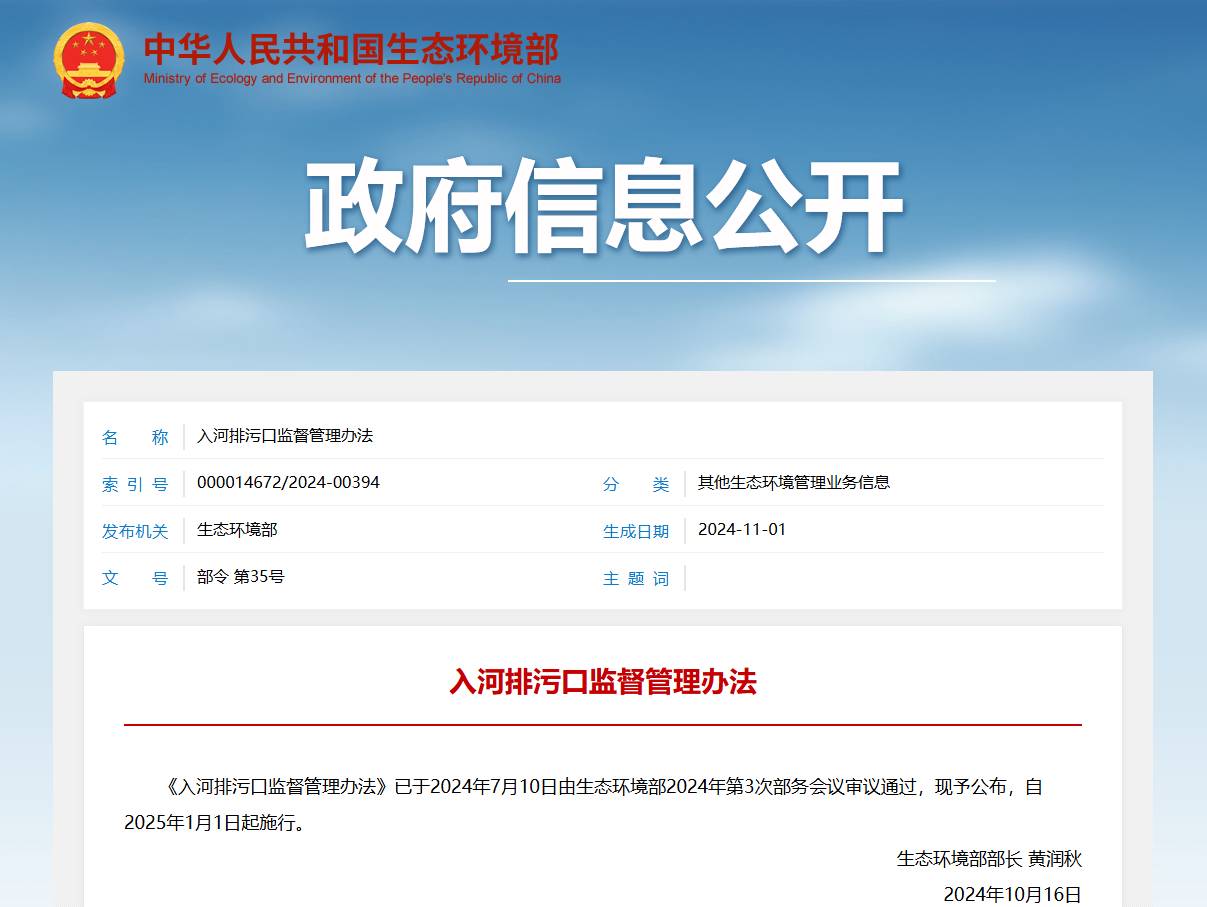1207x907 pixels.
Task: Select the English ministry subtitle line
Action: pos(352,75)
